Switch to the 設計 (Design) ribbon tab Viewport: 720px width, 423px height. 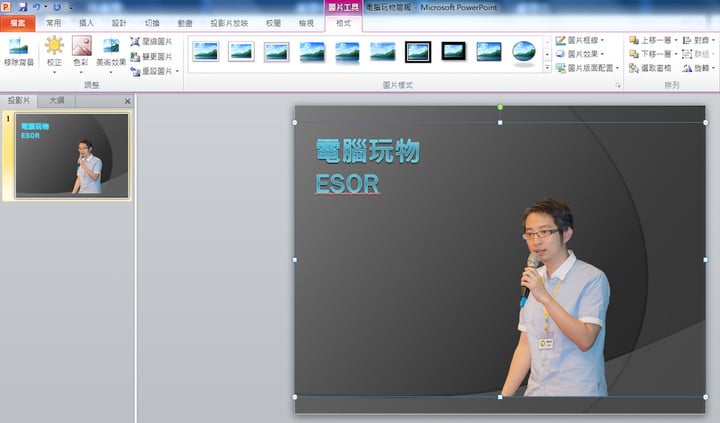[x=119, y=23]
